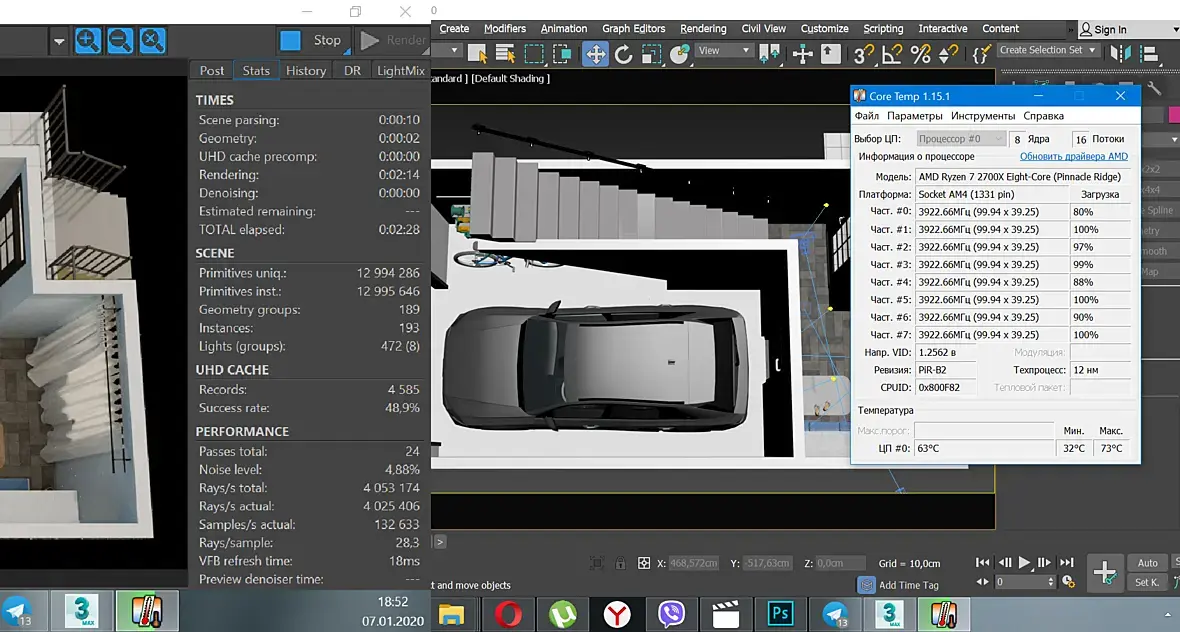The width and height of the screenshot is (1180, 632).
Task: Open Photoshop from the taskbar
Action: tap(780, 612)
